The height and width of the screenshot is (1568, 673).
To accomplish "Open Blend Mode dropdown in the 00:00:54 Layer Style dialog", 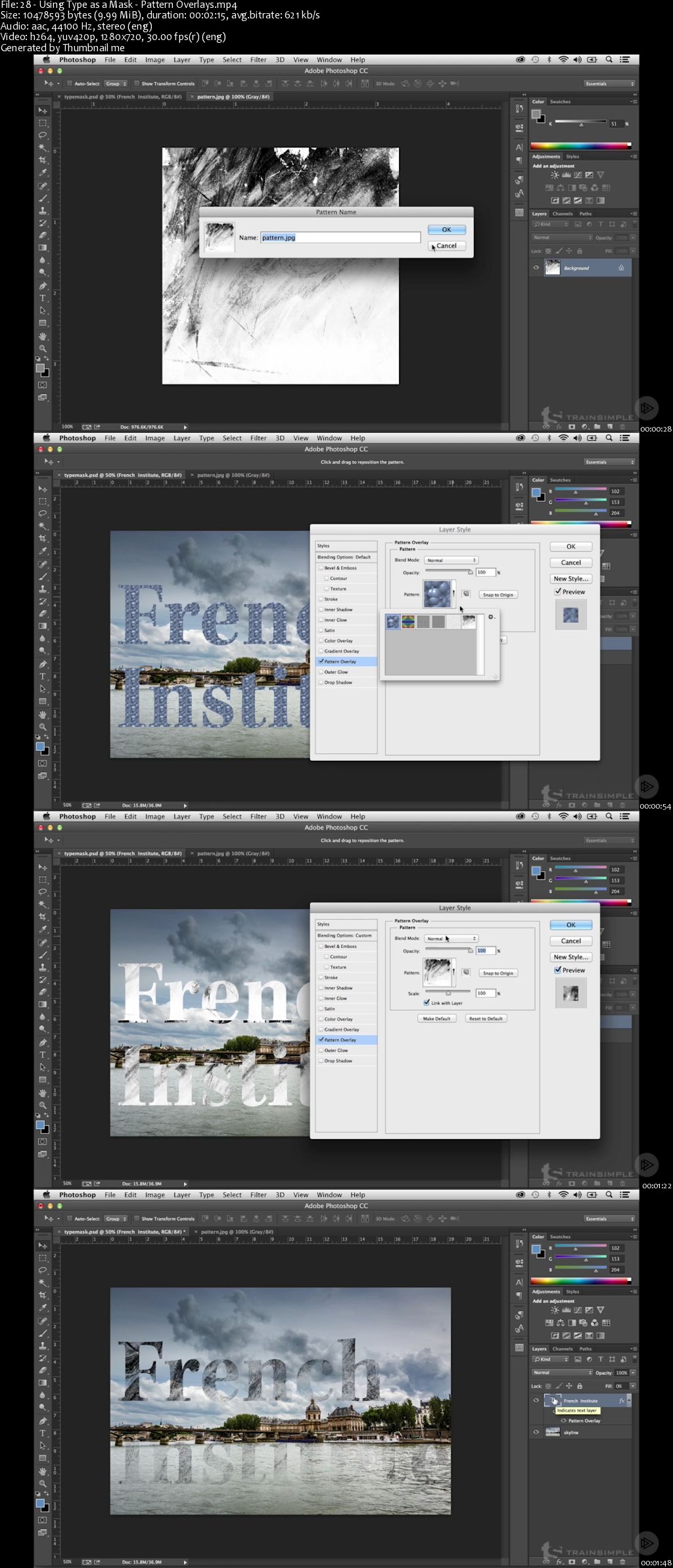I will click(x=451, y=560).
